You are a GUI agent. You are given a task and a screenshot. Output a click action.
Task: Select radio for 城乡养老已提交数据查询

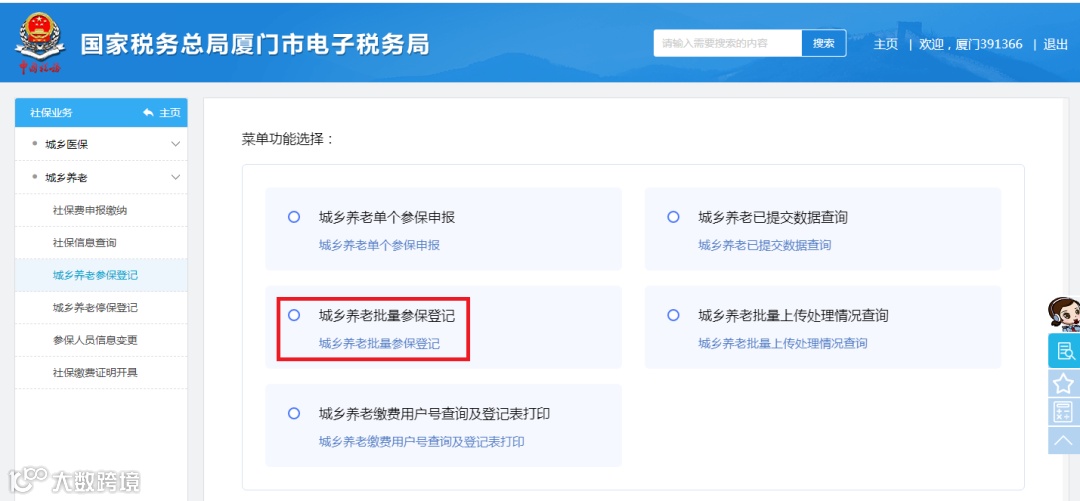[674, 217]
